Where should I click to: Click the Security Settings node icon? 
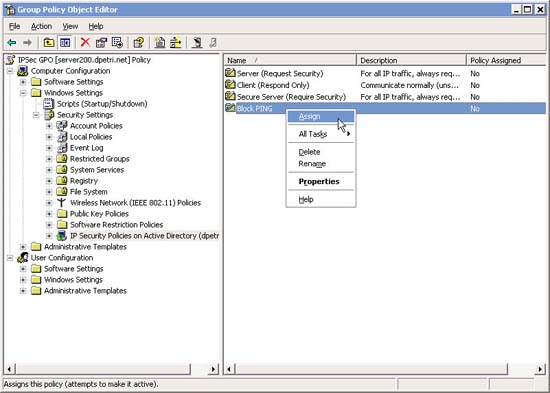[49, 115]
